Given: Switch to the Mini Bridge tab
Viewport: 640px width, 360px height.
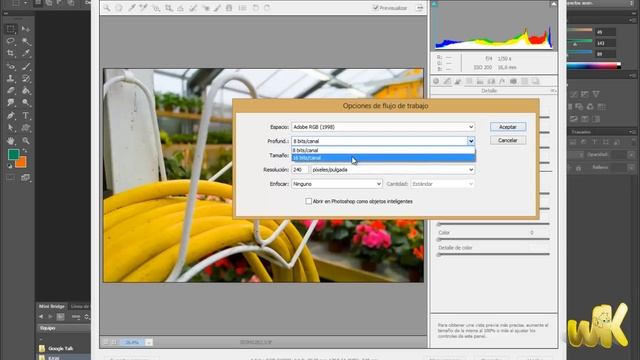Looking at the screenshot, I should click(52, 306).
